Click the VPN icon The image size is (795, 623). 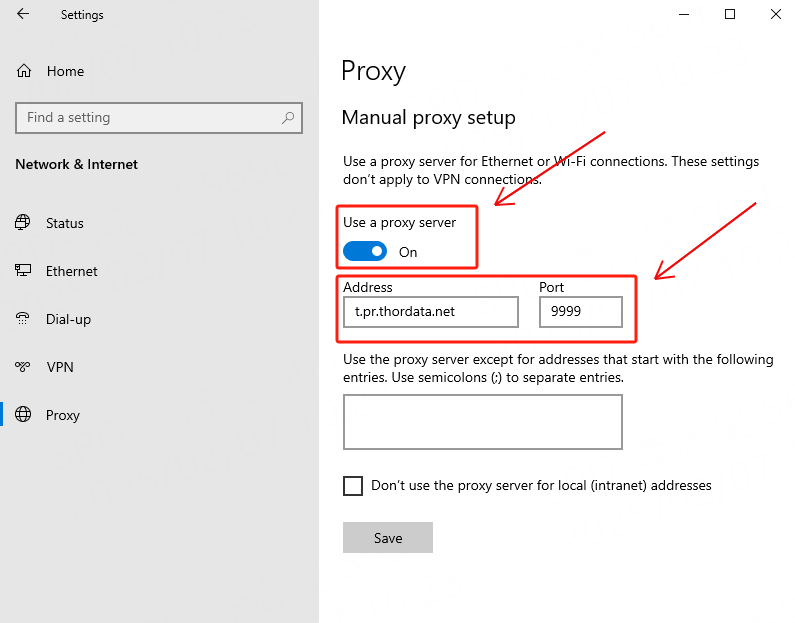point(23,366)
